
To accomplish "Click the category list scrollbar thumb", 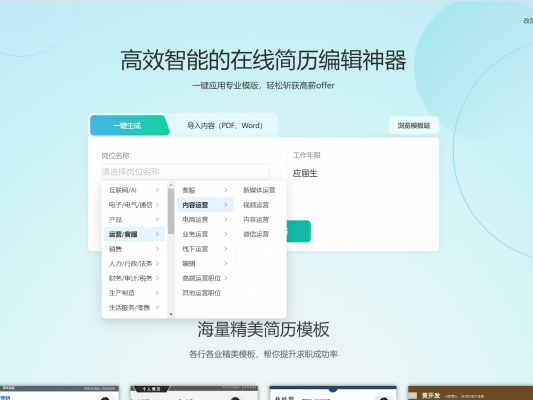I will pyautogui.click(x=171, y=211).
